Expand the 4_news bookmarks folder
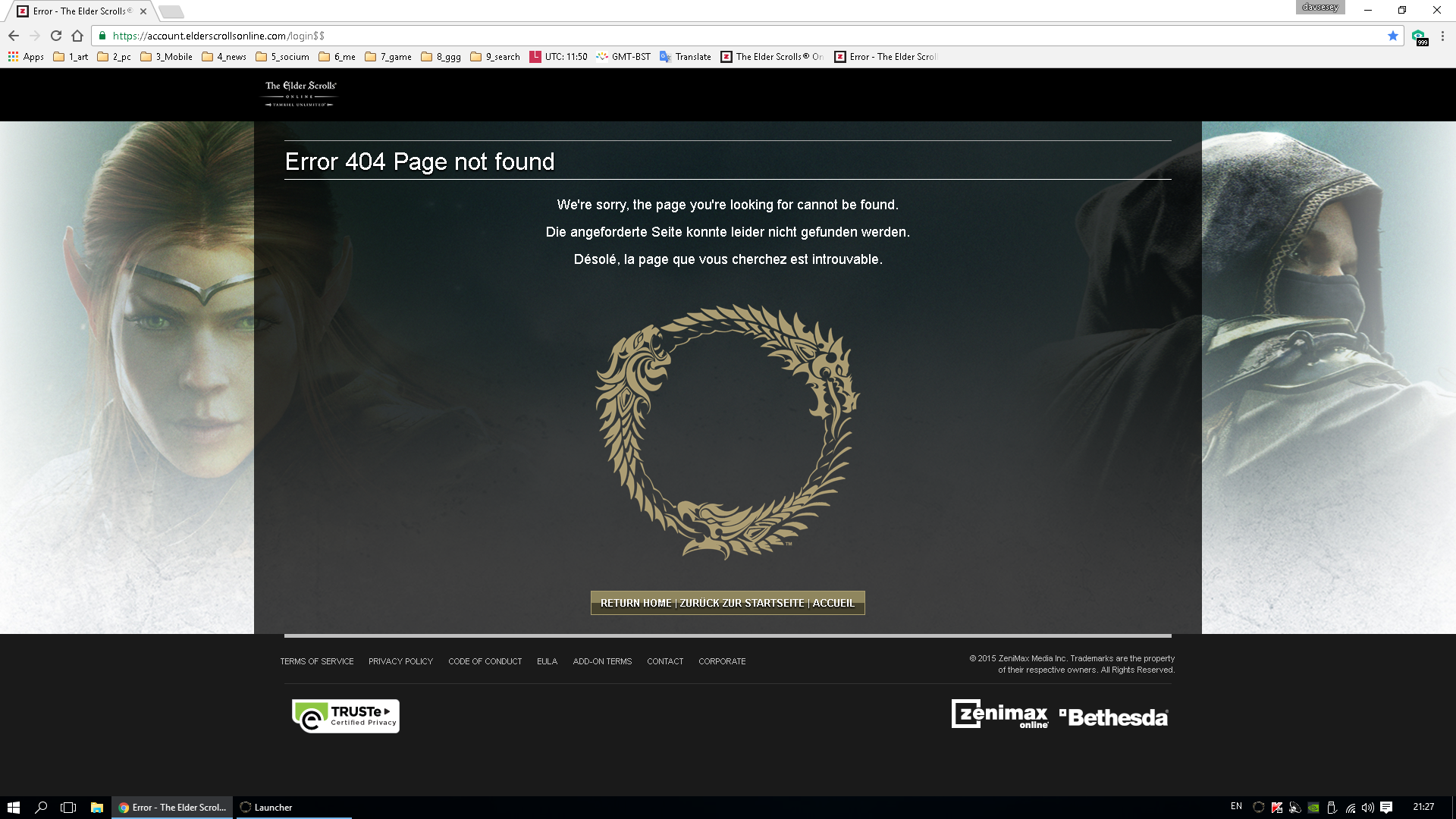The width and height of the screenshot is (1456, 819). 224,57
